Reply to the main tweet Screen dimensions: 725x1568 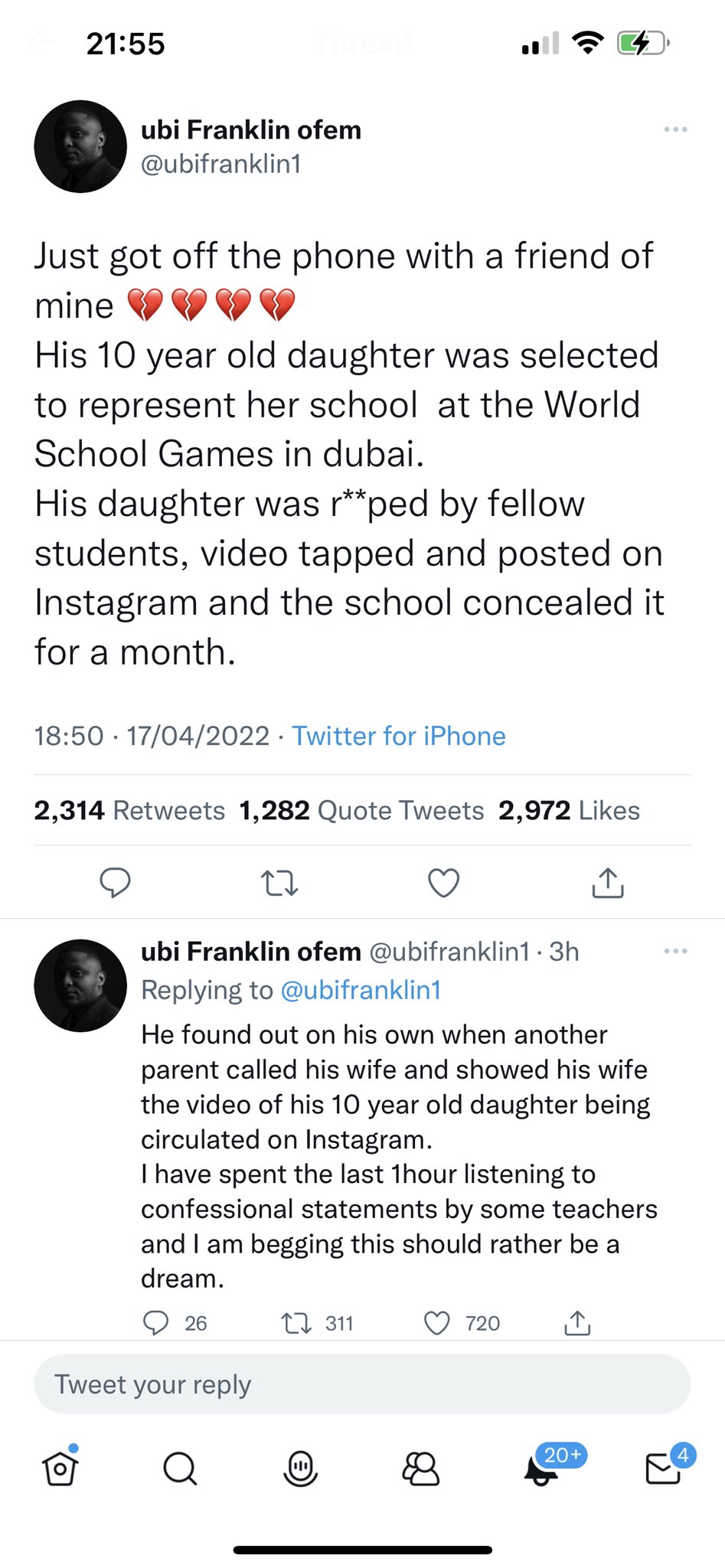tap(115, 882)
